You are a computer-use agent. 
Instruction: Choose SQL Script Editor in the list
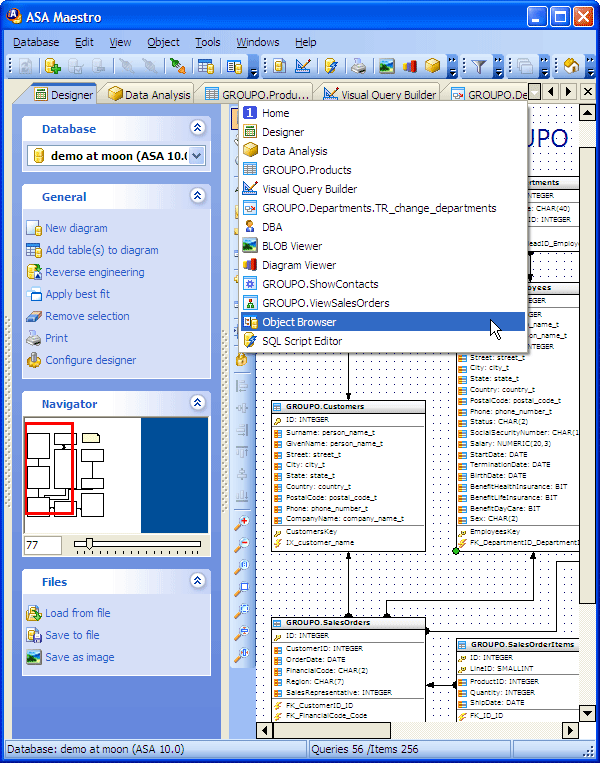pyautogui.click(x=301, y=341)
